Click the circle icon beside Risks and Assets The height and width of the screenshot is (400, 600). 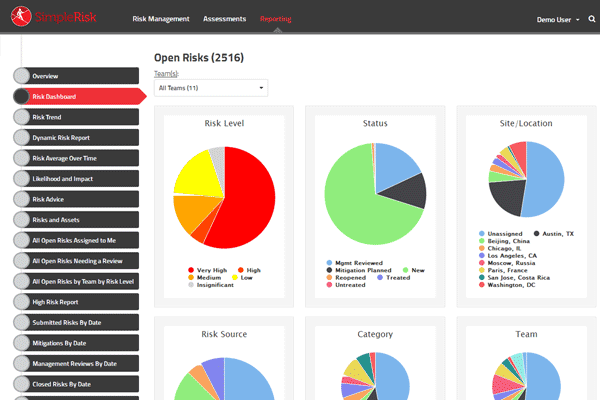(22, 219)
